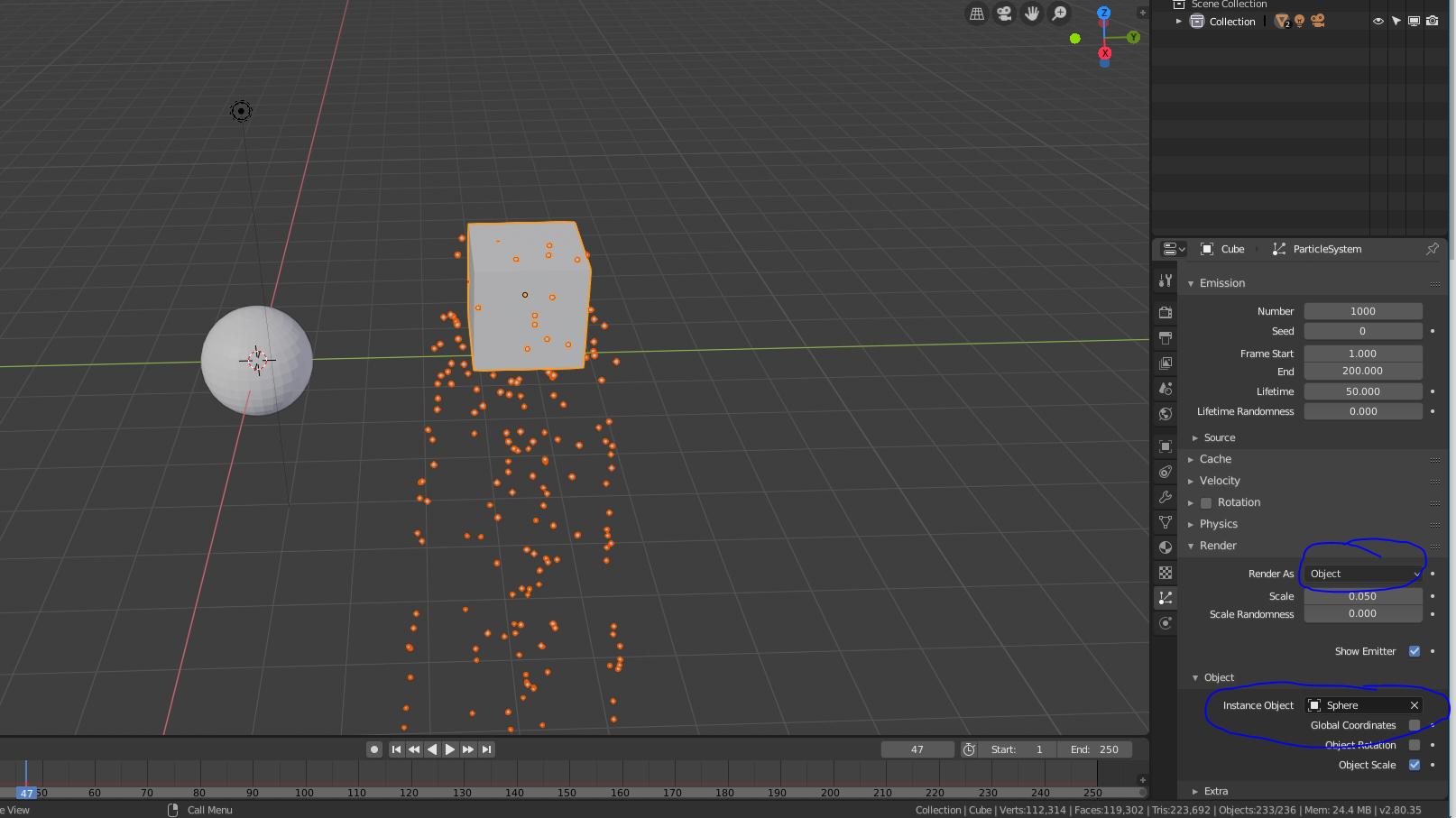The height and width of the screenshot is (818, 1456).
Task: Open the Output properties tab
Action: [1166, 337]
